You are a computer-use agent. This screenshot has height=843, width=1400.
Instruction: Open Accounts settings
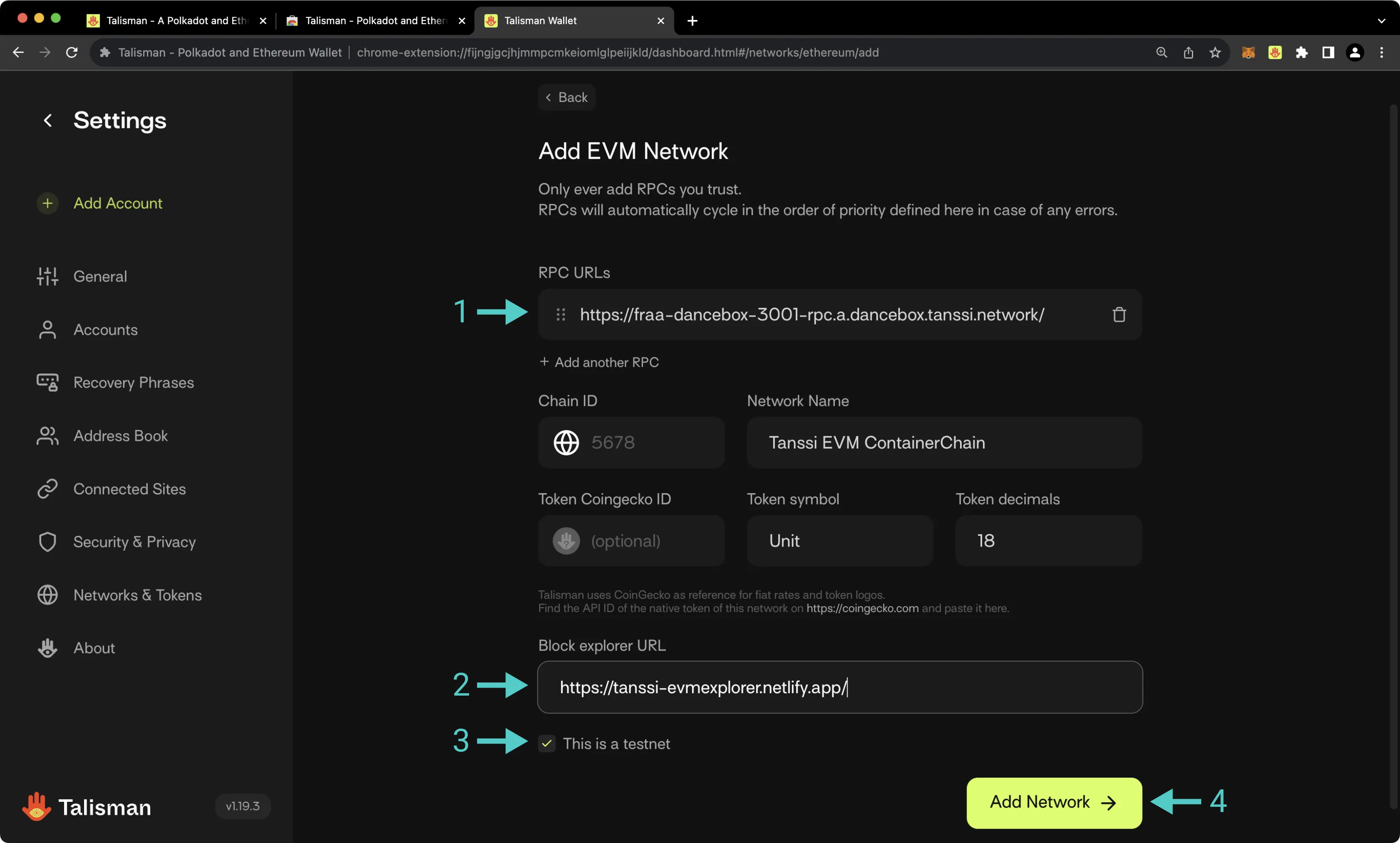tap(106, 330)
